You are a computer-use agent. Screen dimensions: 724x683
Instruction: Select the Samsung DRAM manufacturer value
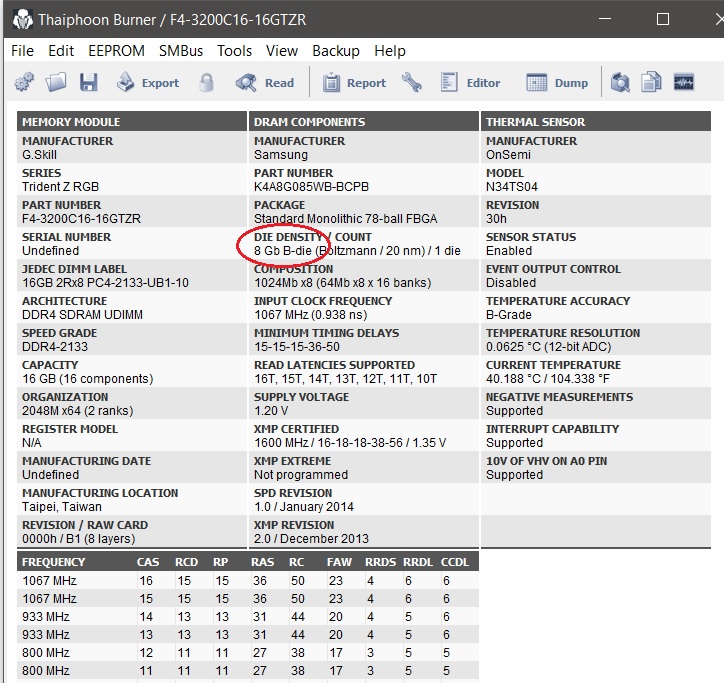pyautogui.click(x=281, y=155)
